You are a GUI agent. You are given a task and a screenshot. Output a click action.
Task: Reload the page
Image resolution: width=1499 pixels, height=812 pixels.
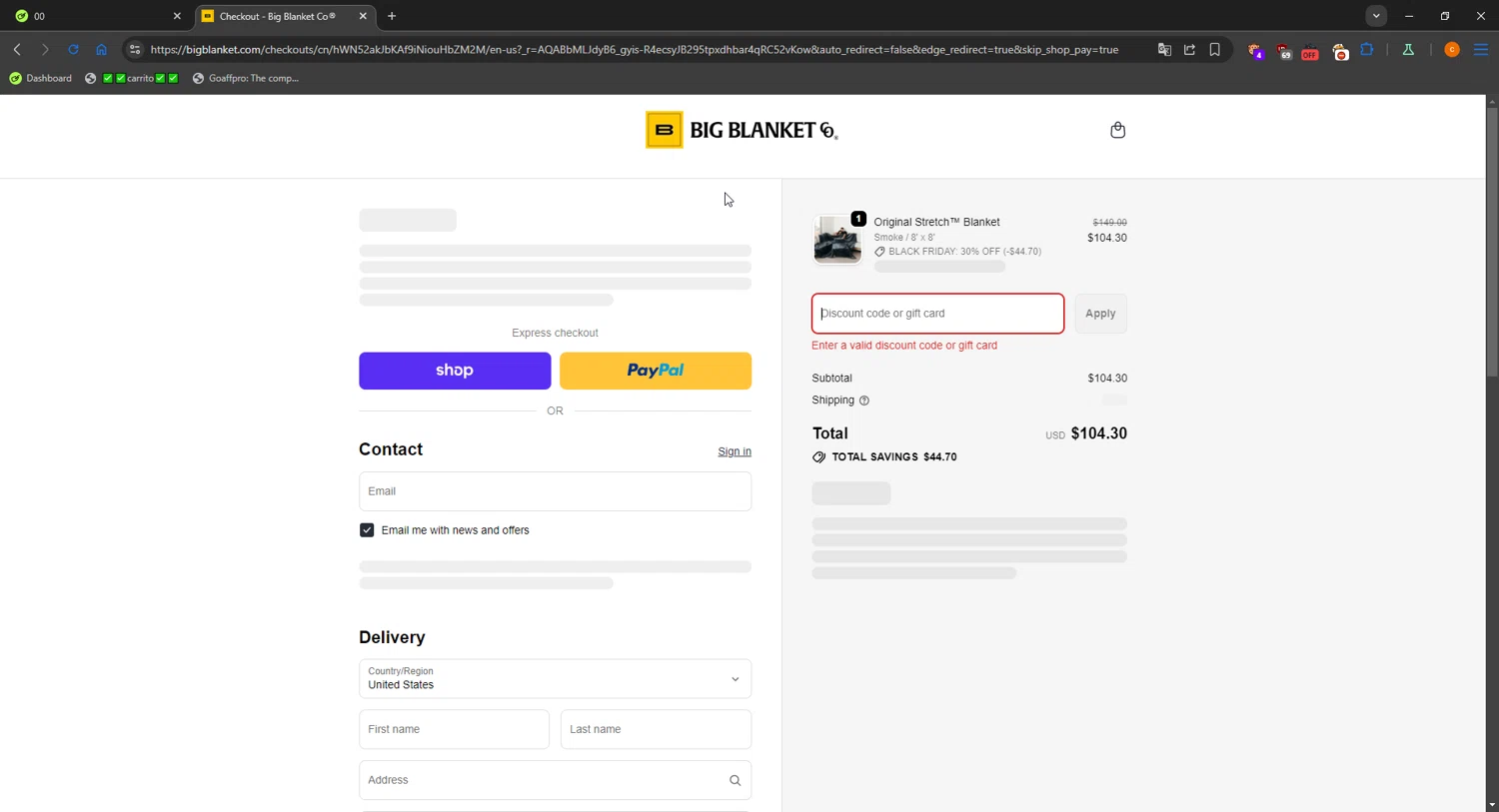click(73, 50)
